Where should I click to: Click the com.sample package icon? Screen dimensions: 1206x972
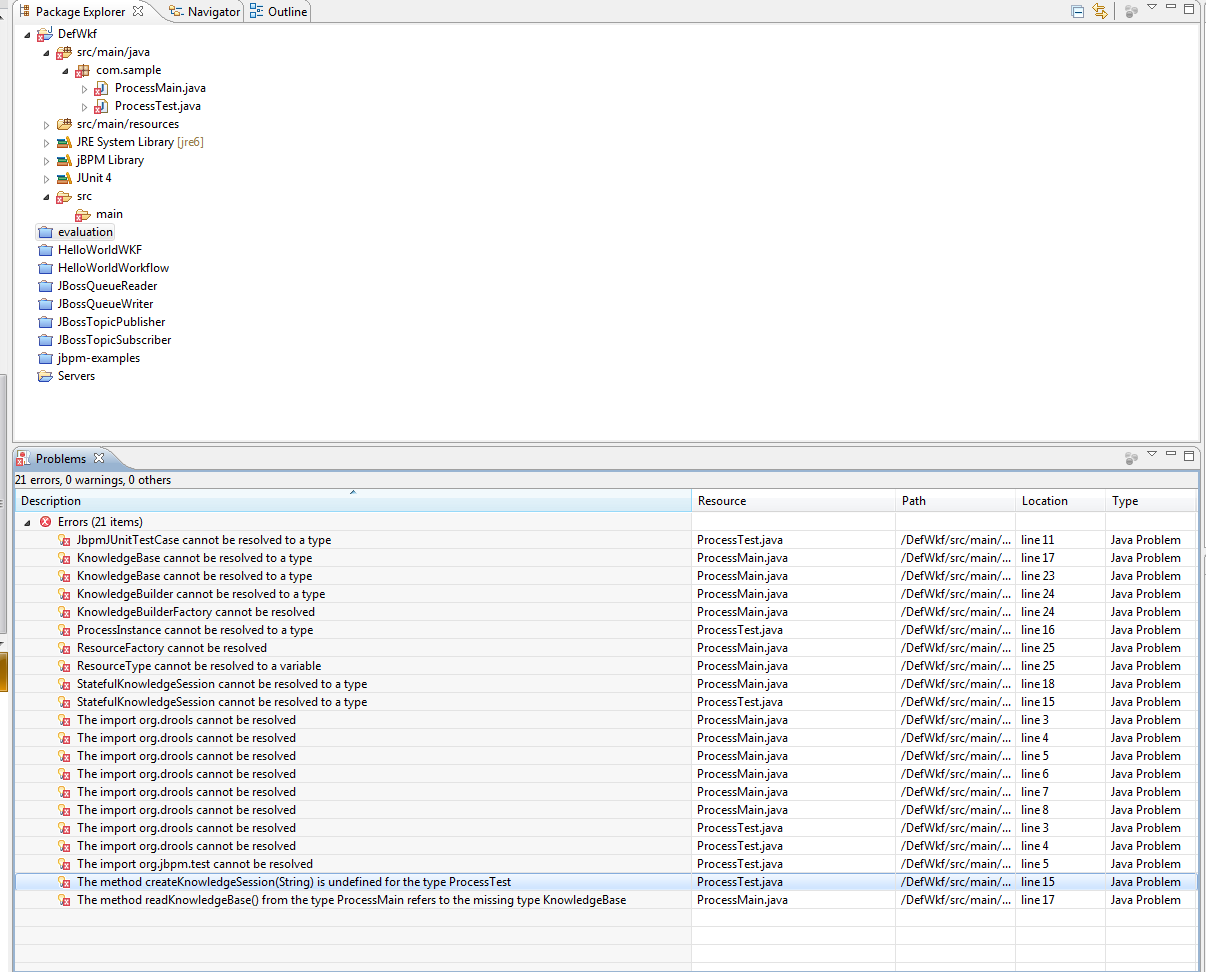point(81,70)
